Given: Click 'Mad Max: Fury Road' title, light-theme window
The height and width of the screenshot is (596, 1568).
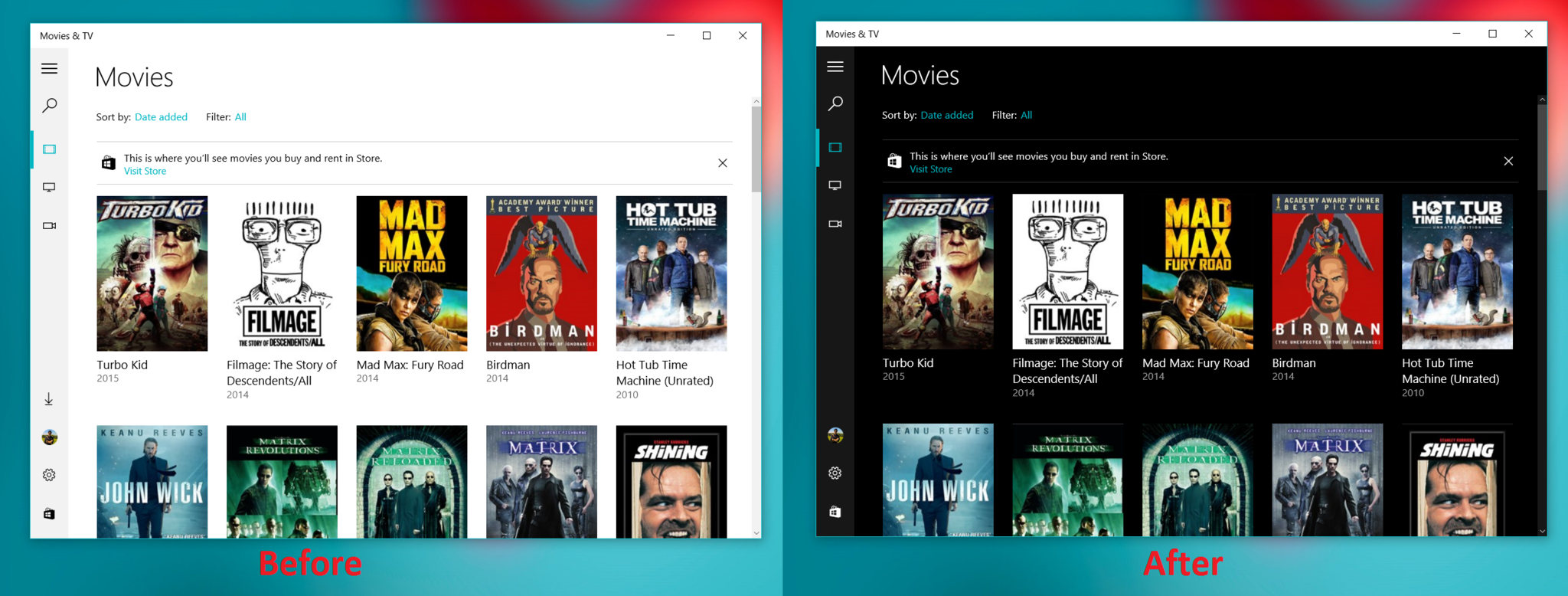Looking at the screenshot, I should click(x=410, y=365).
